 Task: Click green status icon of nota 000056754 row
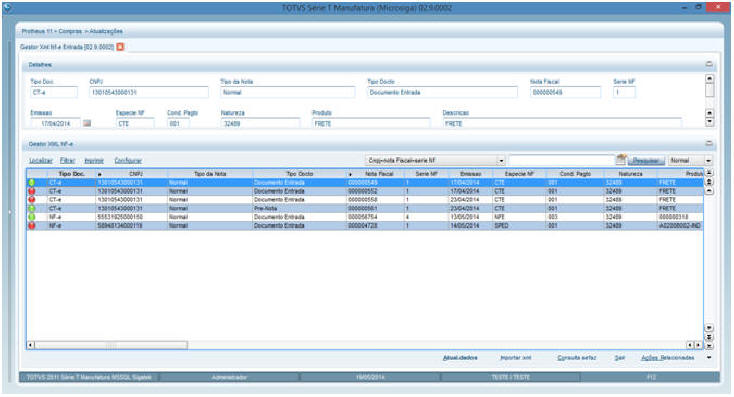[32, 217]
